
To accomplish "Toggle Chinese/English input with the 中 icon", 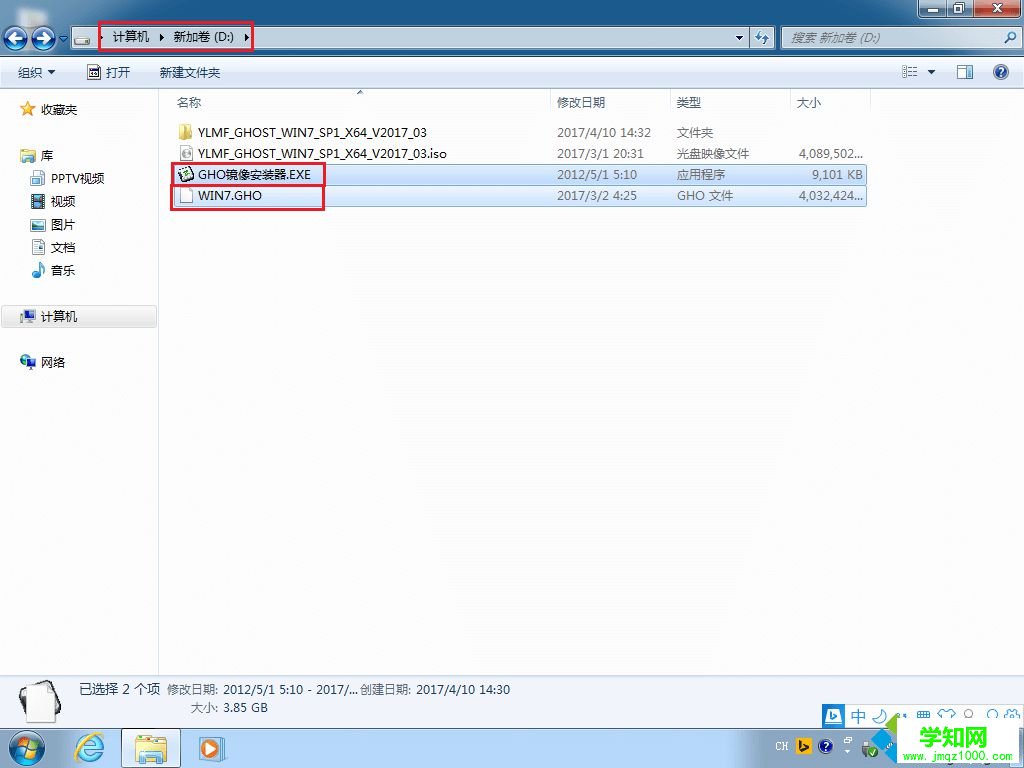I will point(858,716).
